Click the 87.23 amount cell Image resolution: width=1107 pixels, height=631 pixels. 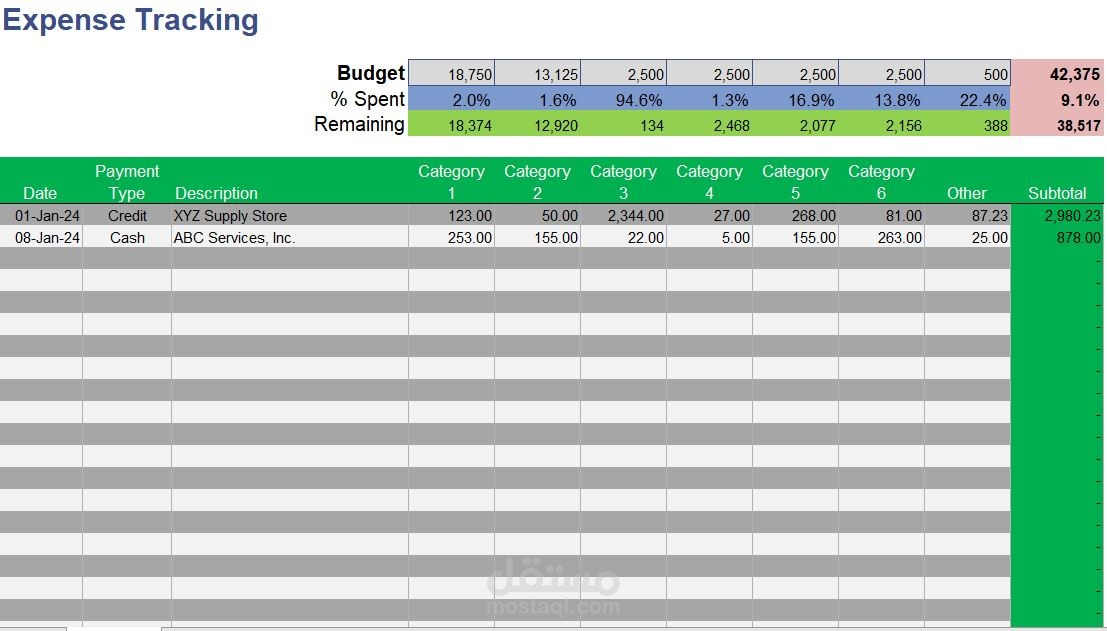tap(967, 215)
